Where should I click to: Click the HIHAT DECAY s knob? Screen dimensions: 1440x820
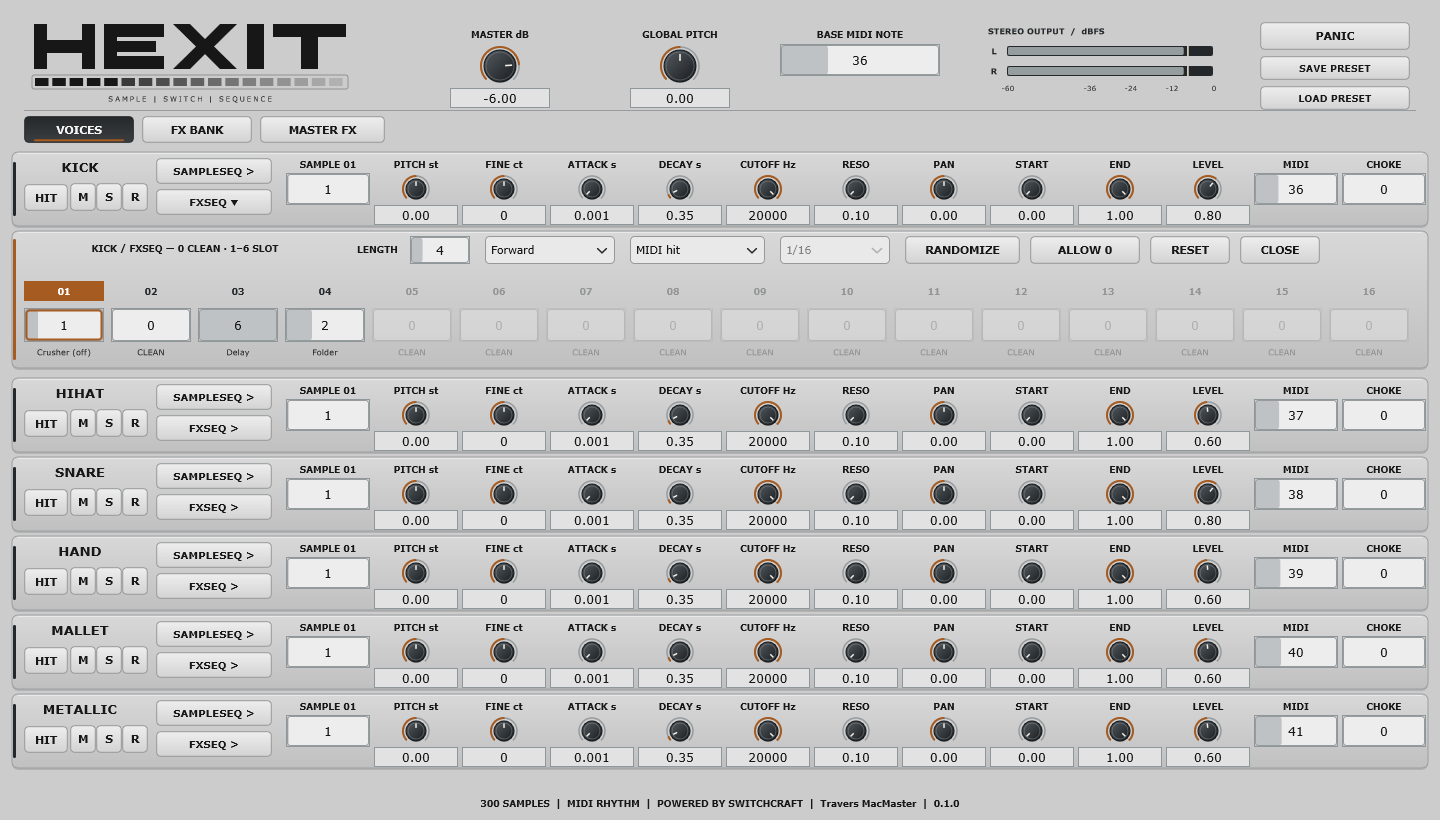(680, 415)
